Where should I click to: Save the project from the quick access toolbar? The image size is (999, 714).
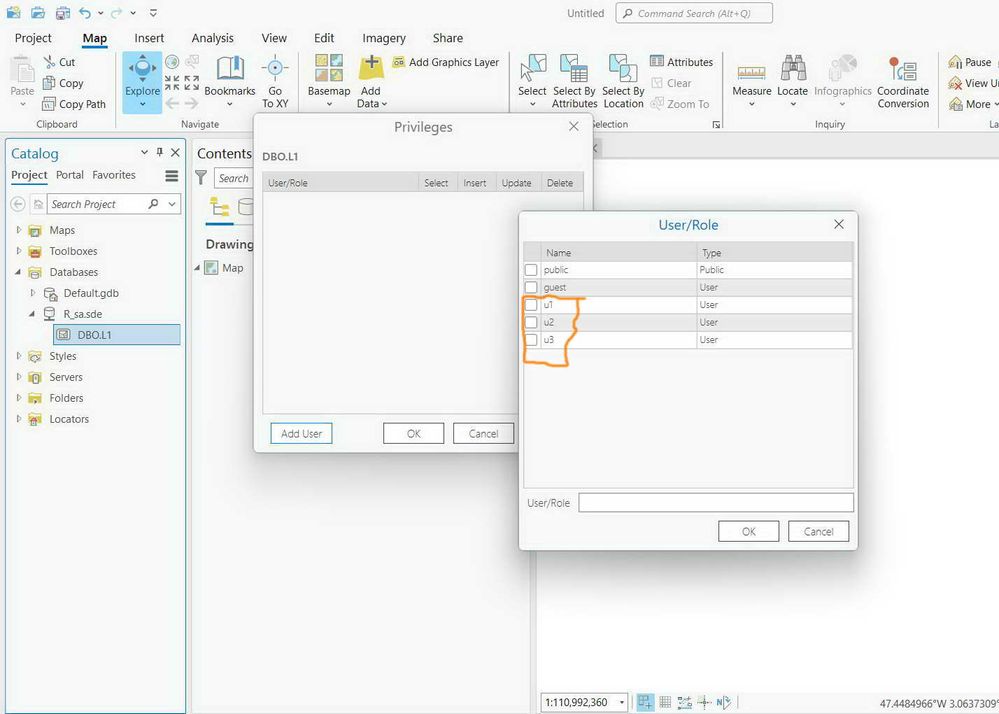pyautogui.click(x=62, y=13)
